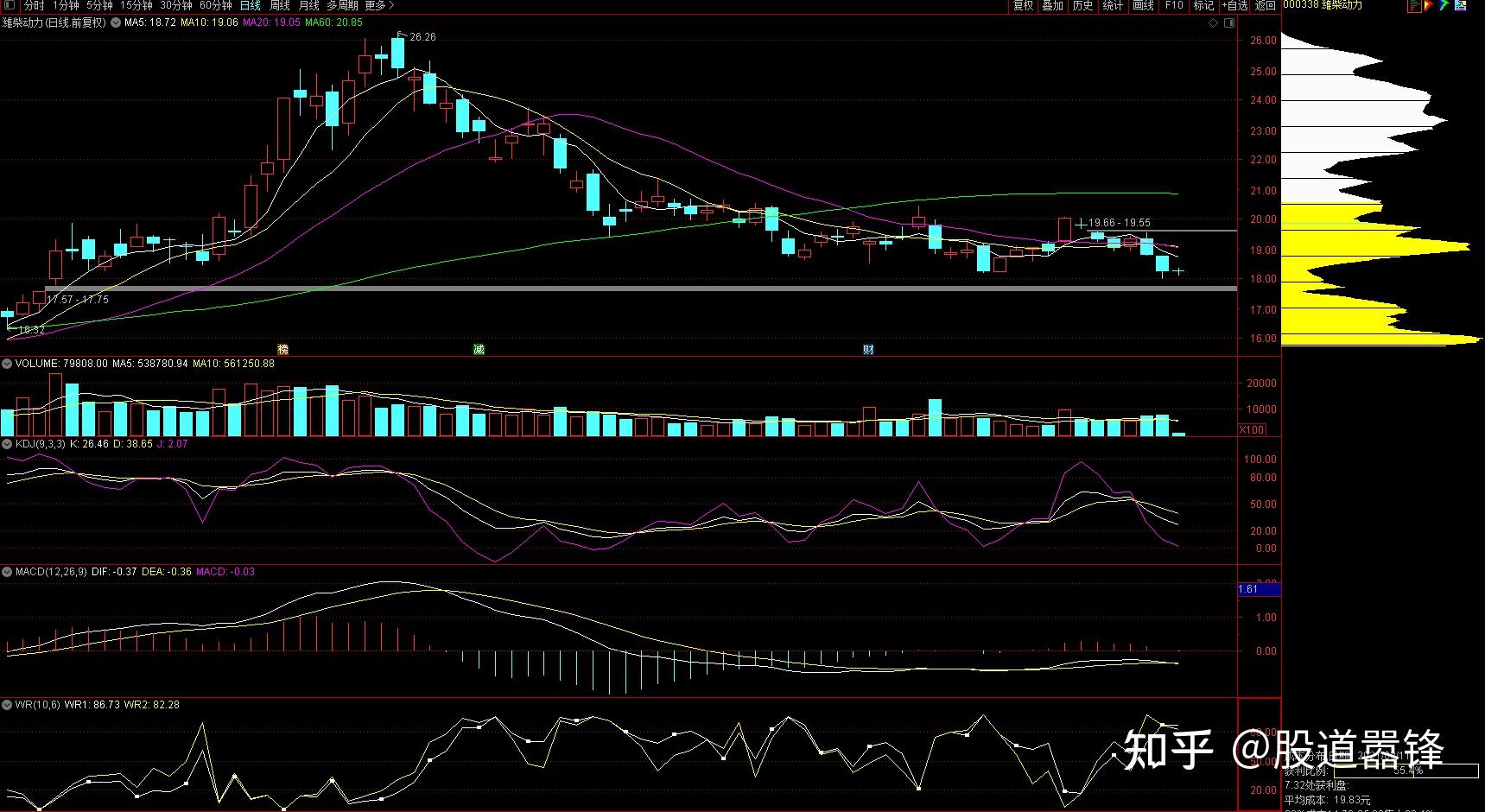Expand the KDJ indicator dropdown

click(x=6, y=444)
